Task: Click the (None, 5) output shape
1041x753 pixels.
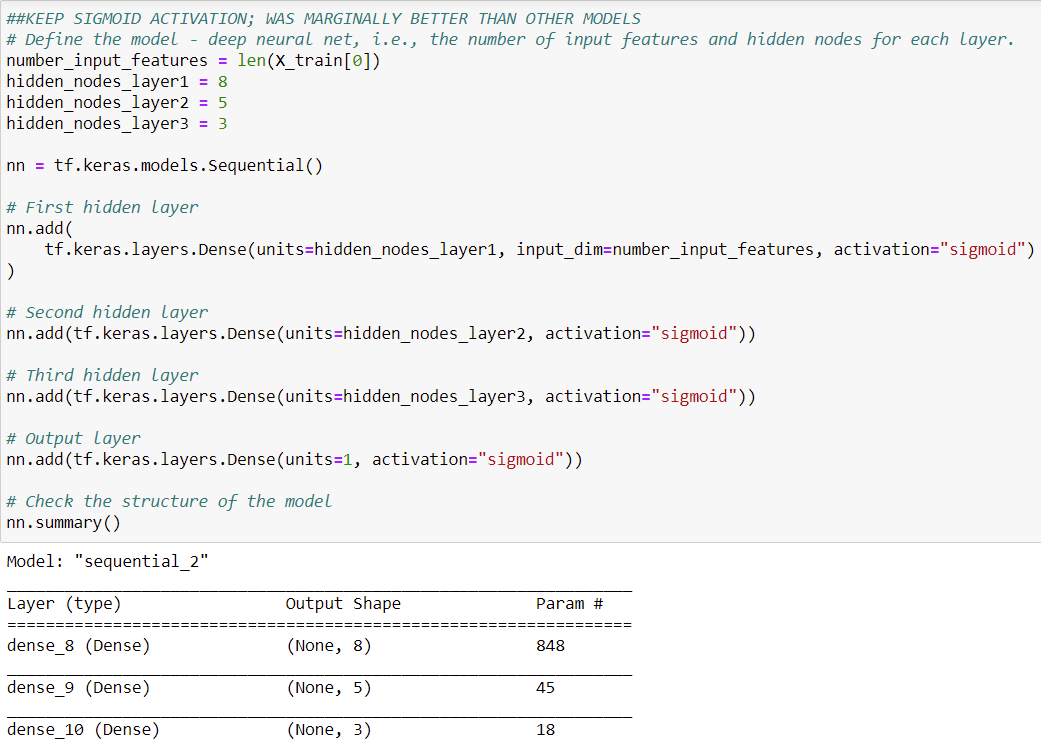Action: [329, 687]
